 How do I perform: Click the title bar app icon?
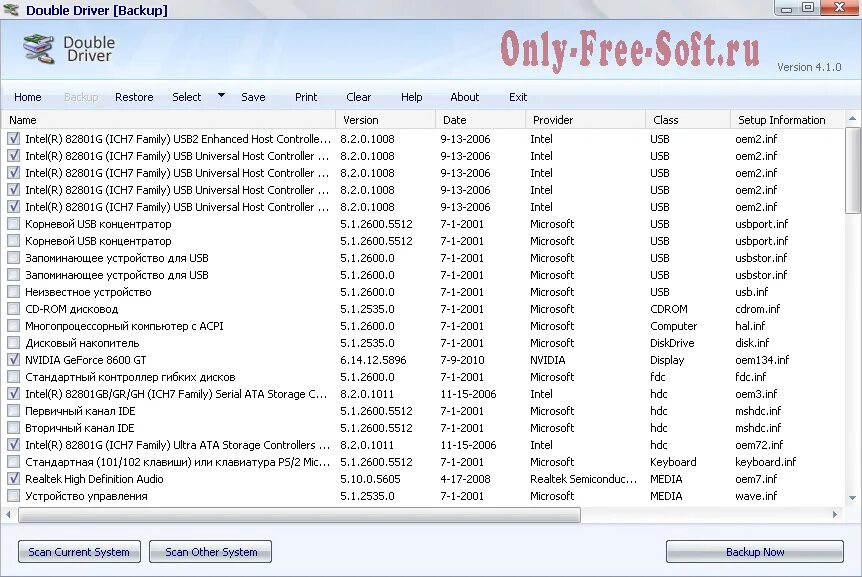coord(11,10)
